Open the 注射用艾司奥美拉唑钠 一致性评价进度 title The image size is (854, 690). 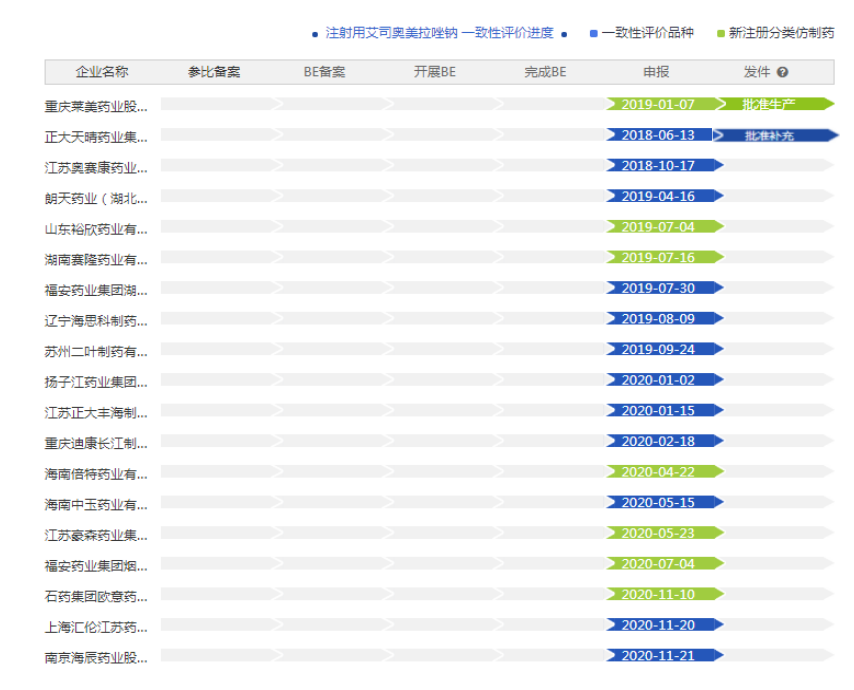(x=440, y=33)
